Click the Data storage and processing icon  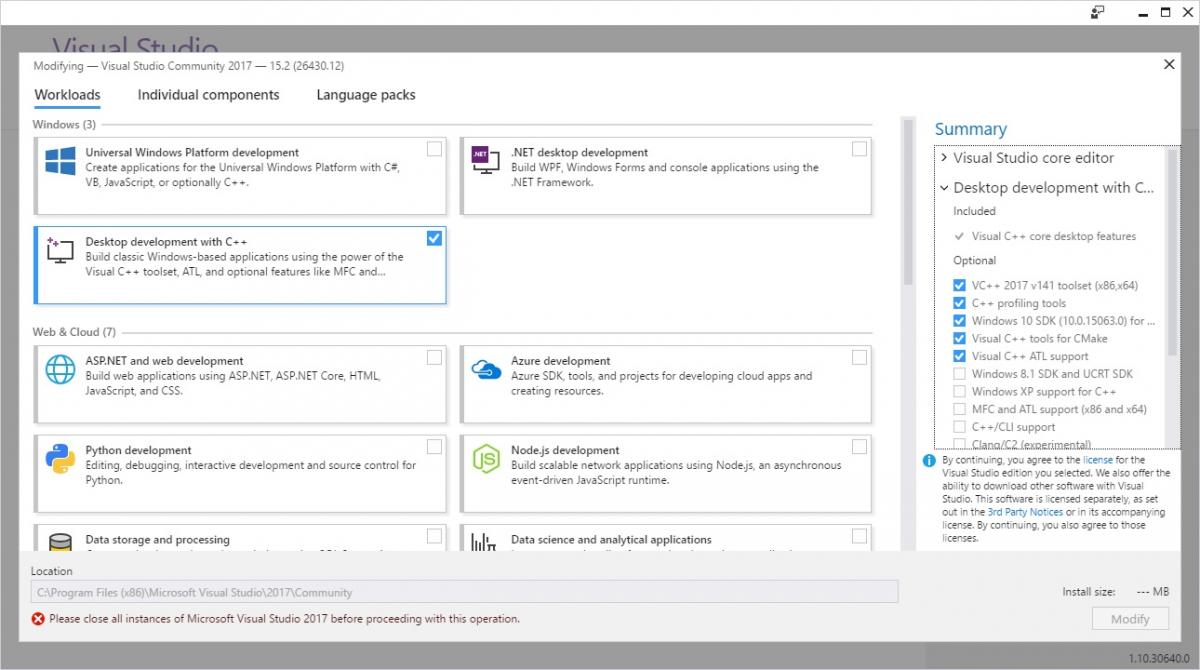60,541
